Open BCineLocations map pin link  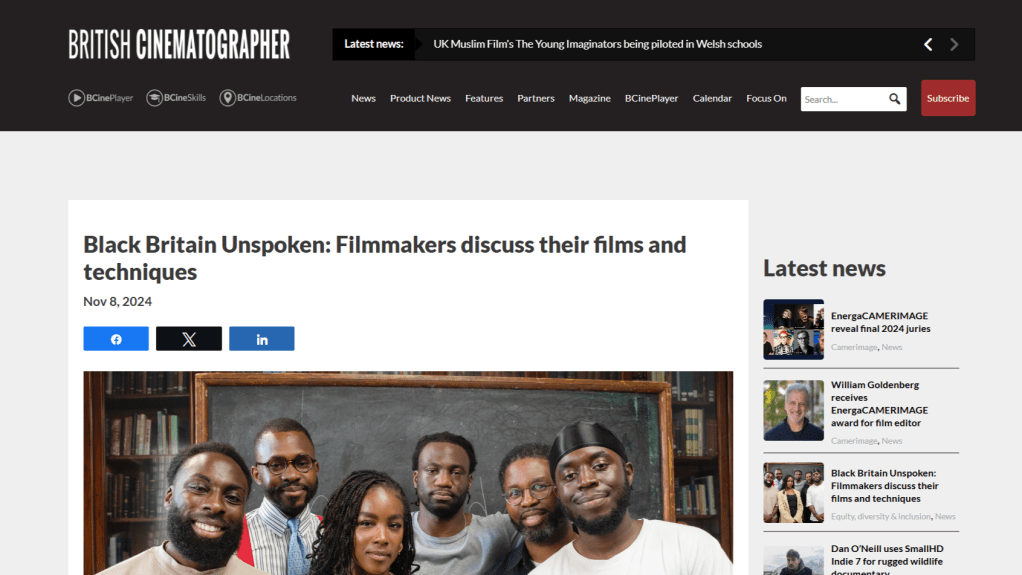(x=258, y=98)
